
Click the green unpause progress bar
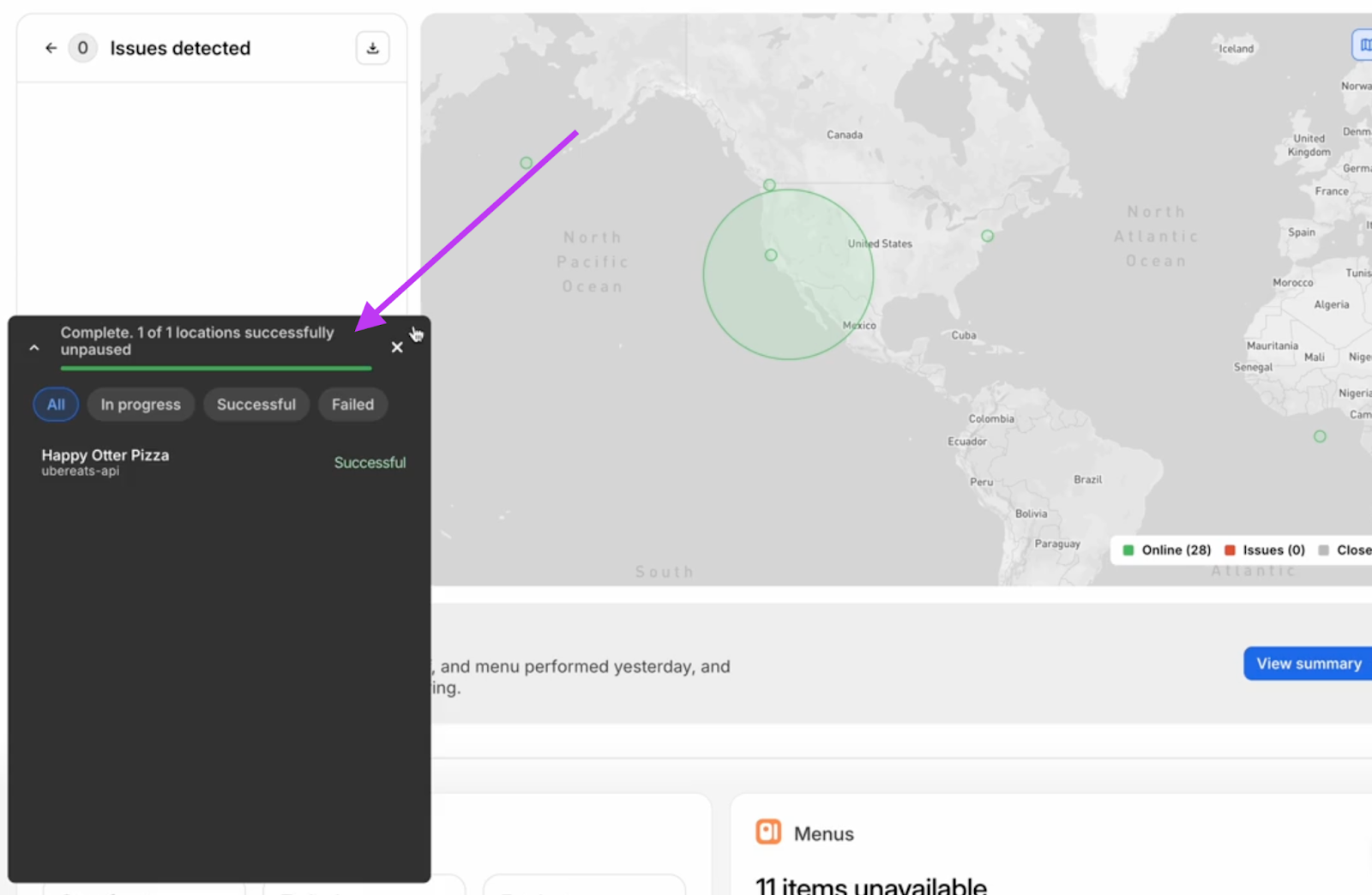point(215,368)
